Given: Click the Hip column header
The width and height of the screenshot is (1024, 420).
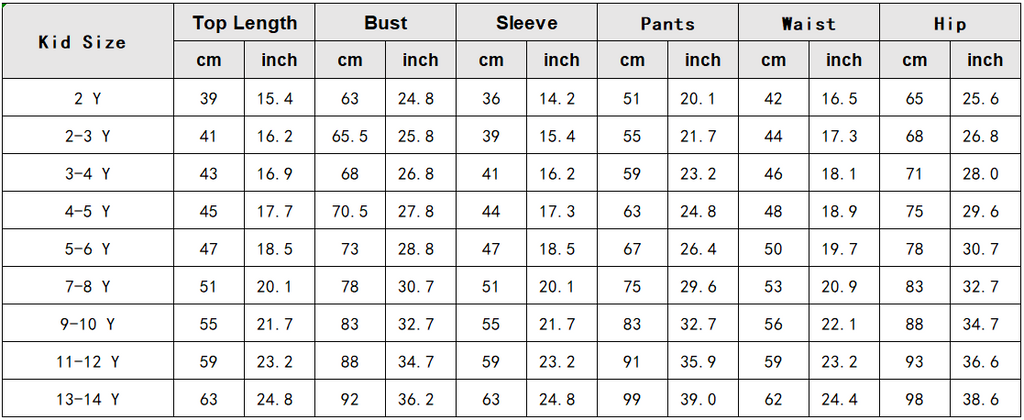Looking at the screenshot, I should pos(949,23).
